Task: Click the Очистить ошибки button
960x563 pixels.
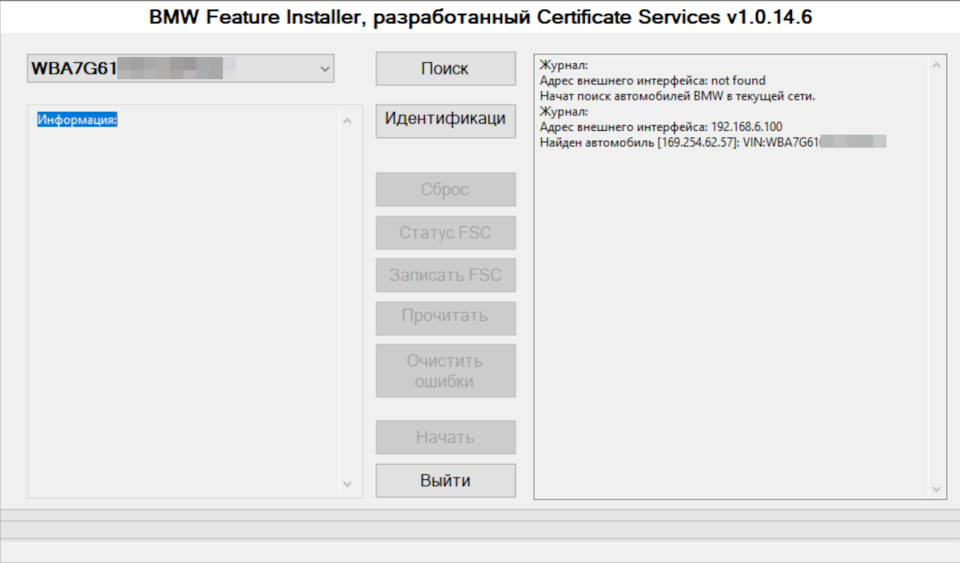Action: [x=445, y=371]
